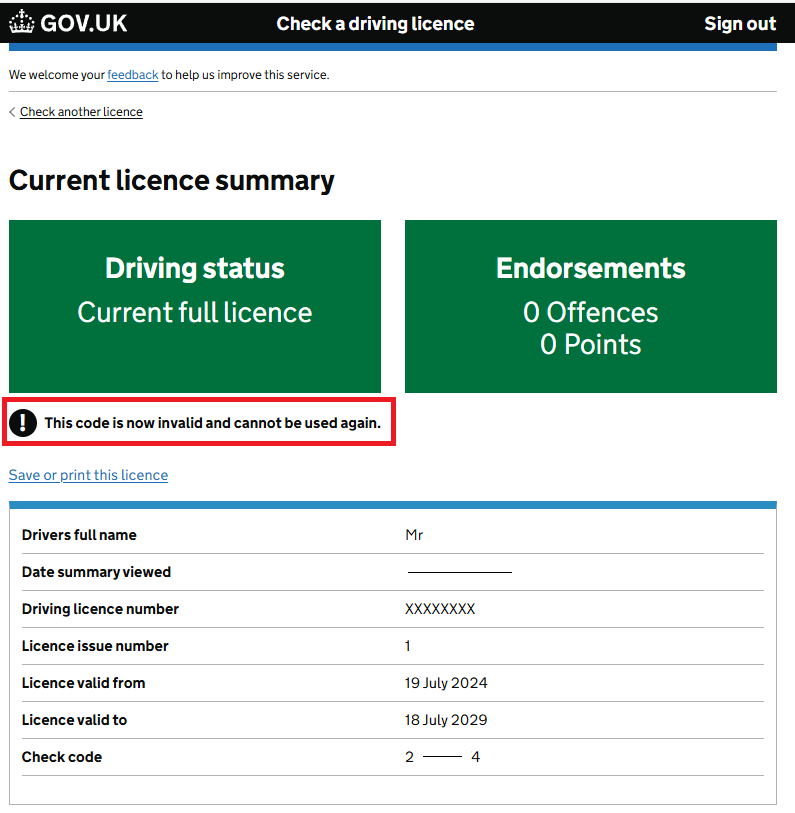Click the back chevron beside Check another licence

click(12, 112)
